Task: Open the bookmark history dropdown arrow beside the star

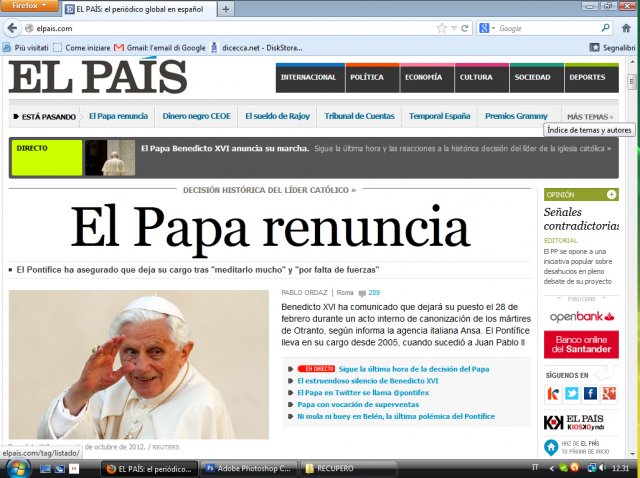Action: tap(454, 28)
